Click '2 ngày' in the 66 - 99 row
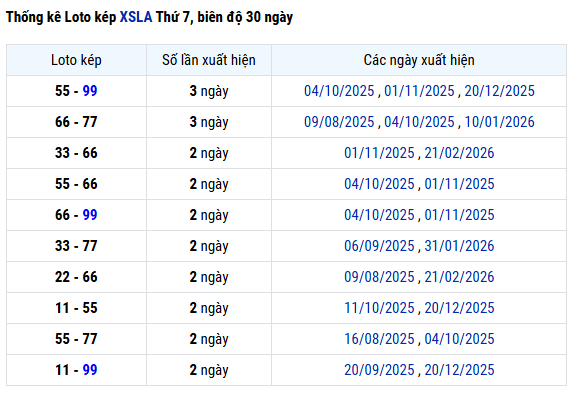 point(209,216)
